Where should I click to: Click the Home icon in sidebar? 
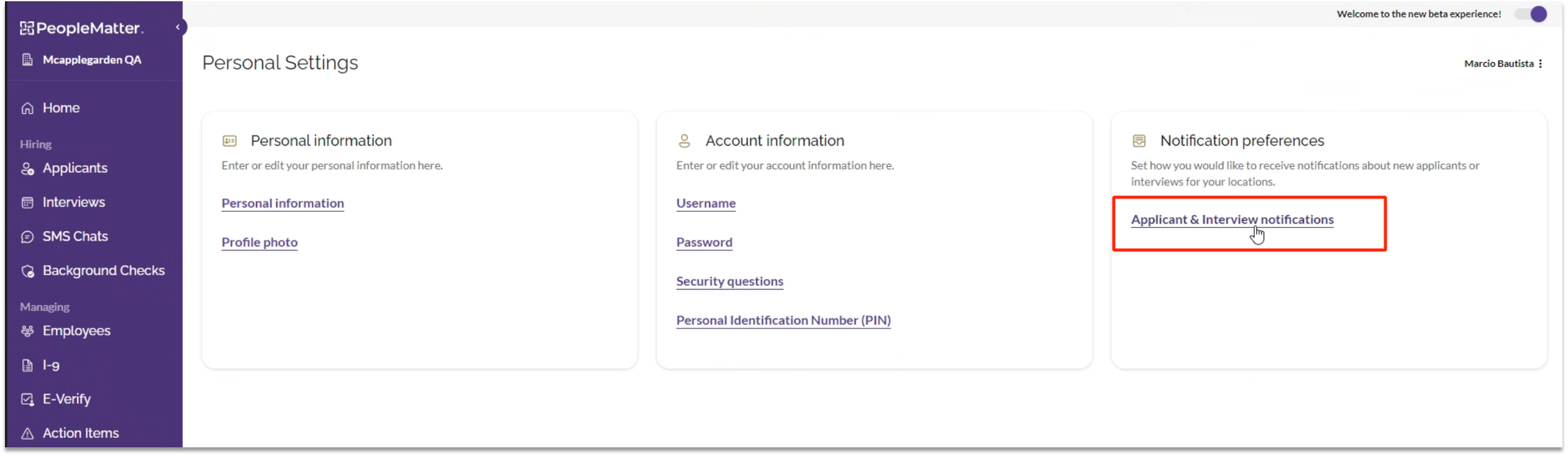click(27, 108)
